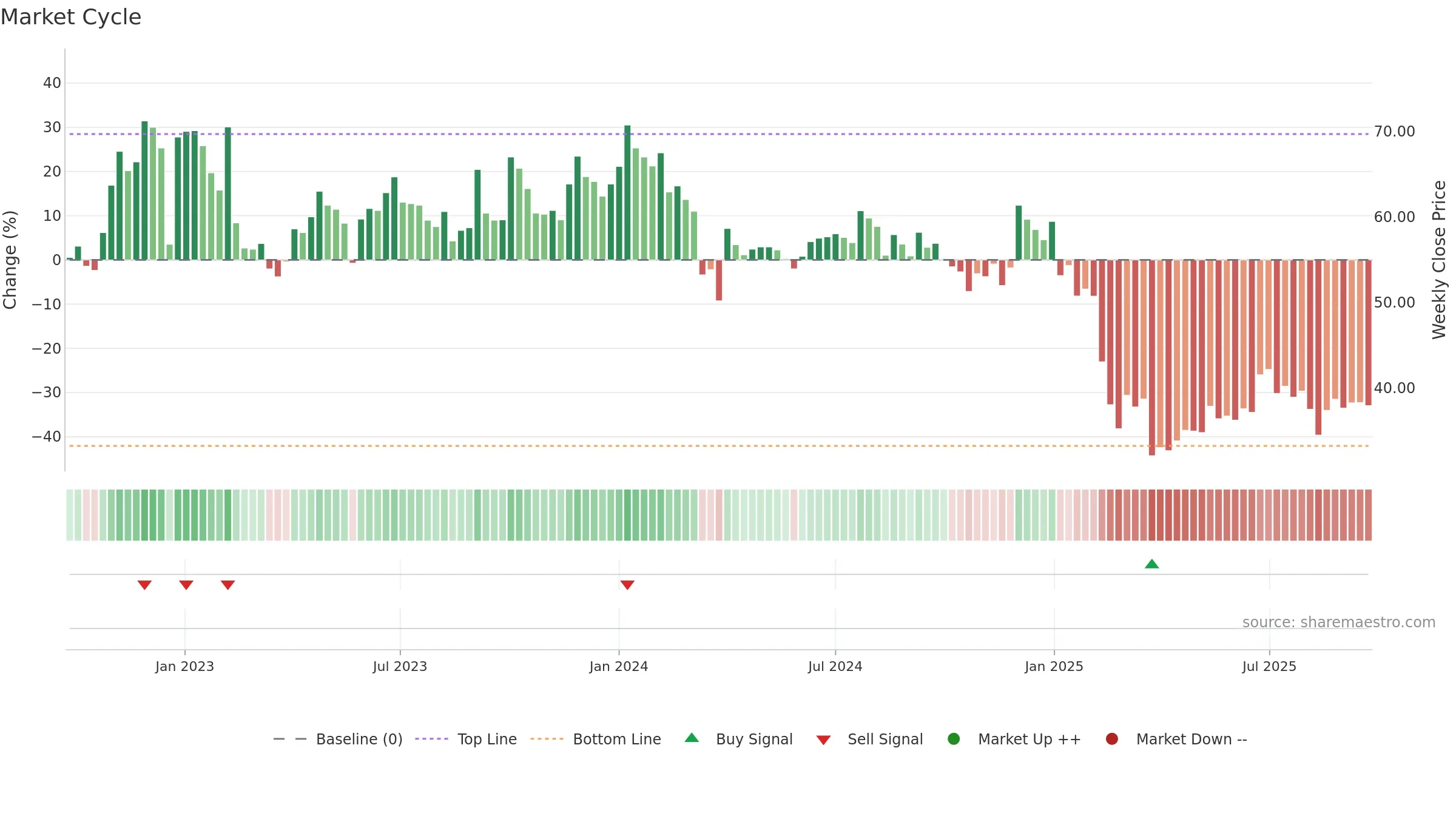Click the Jul 2023 axis label

(x=400, y=666)
